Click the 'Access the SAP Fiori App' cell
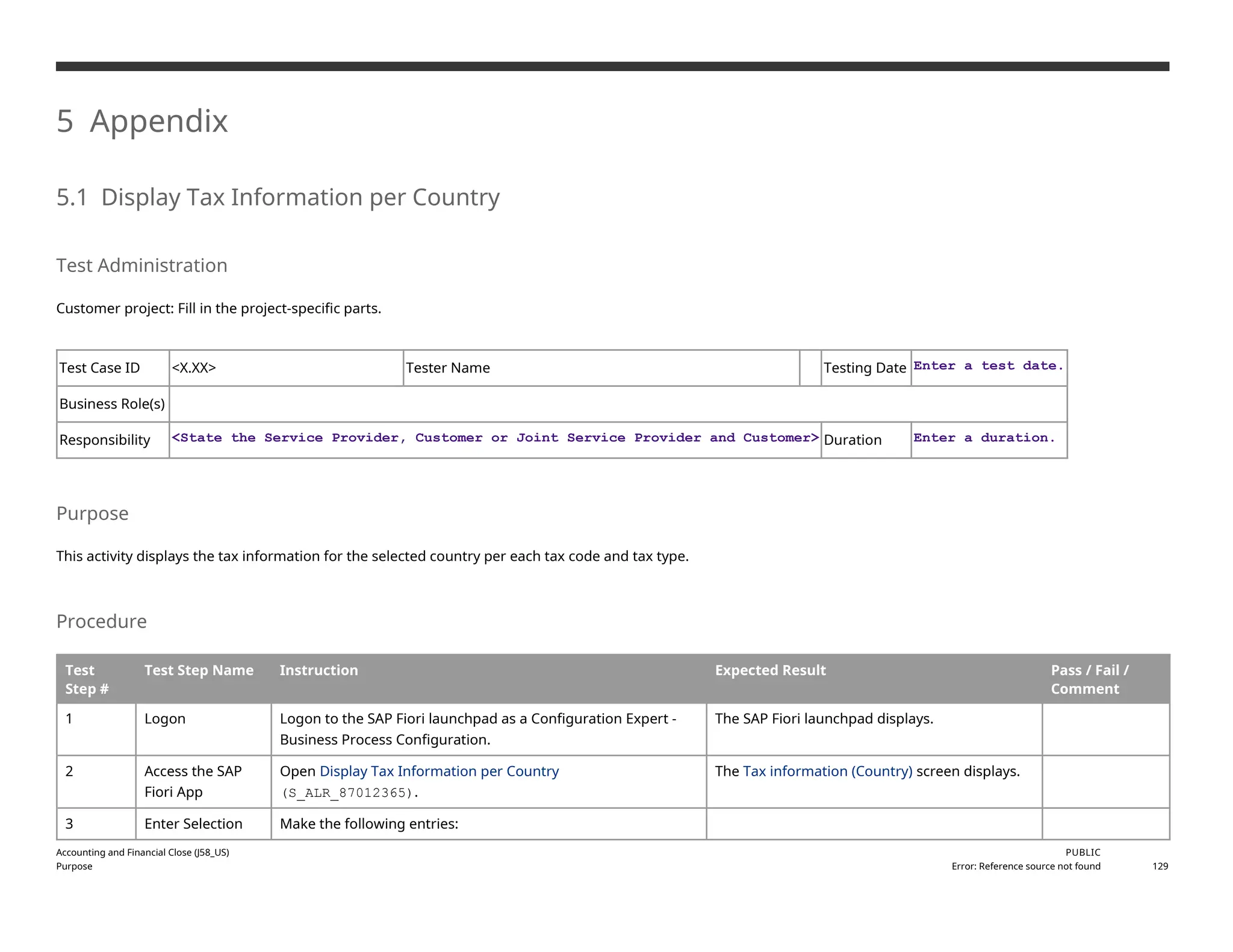This screenshot has width=1233, height=952. [203, 782]
